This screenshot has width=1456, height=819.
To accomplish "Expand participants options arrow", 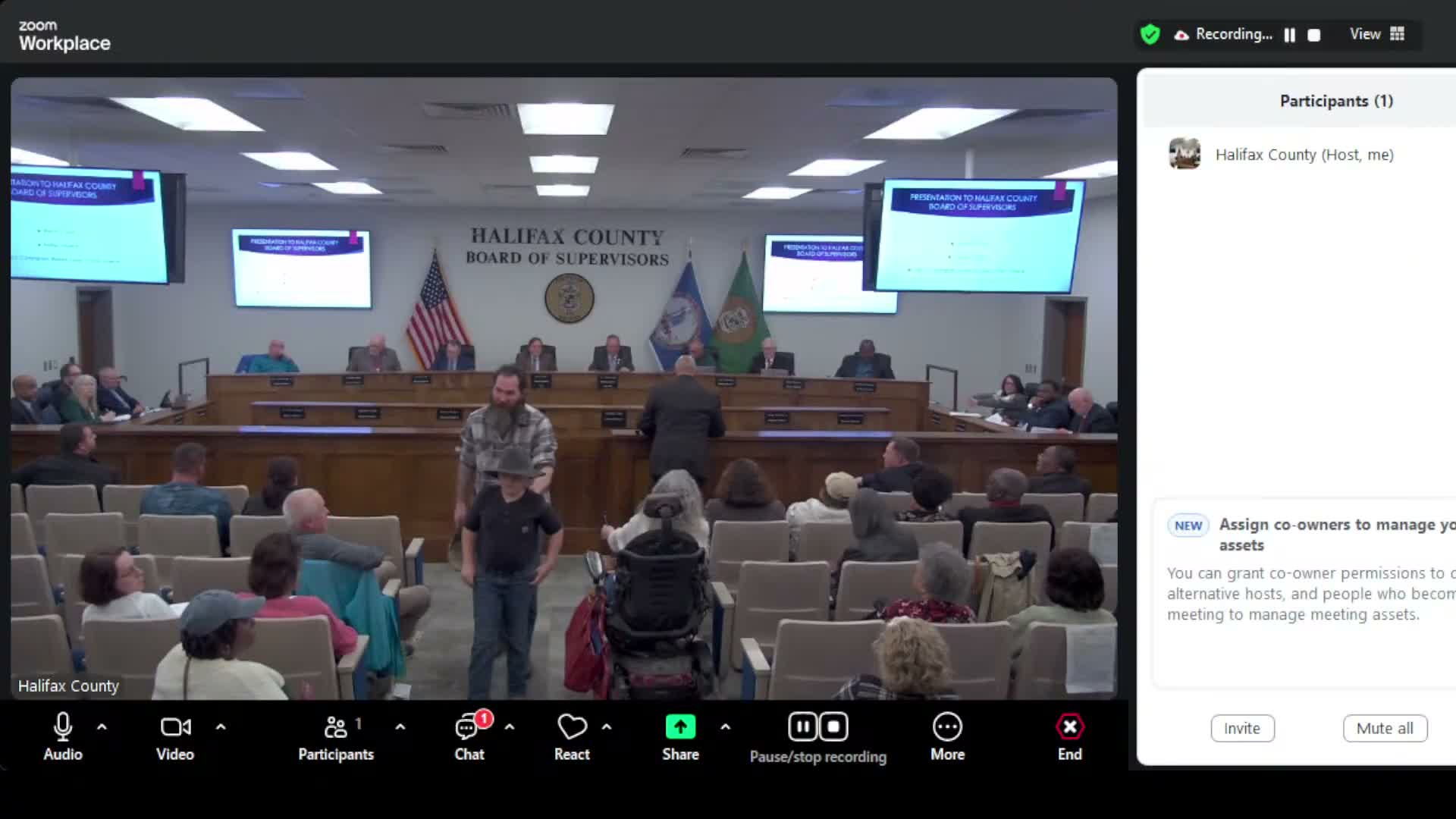I will [x=400, y=726].
